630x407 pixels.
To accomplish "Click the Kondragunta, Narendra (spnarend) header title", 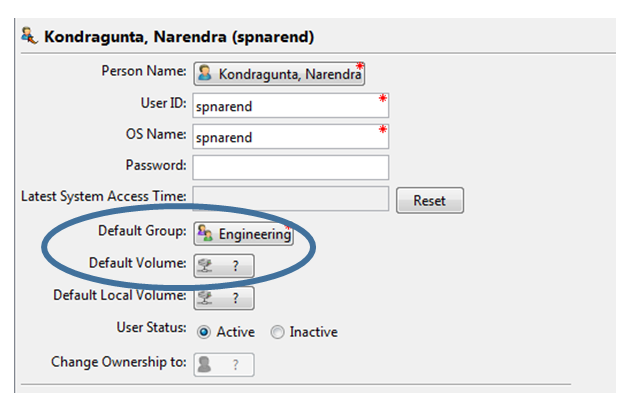I will coord(179,37).
